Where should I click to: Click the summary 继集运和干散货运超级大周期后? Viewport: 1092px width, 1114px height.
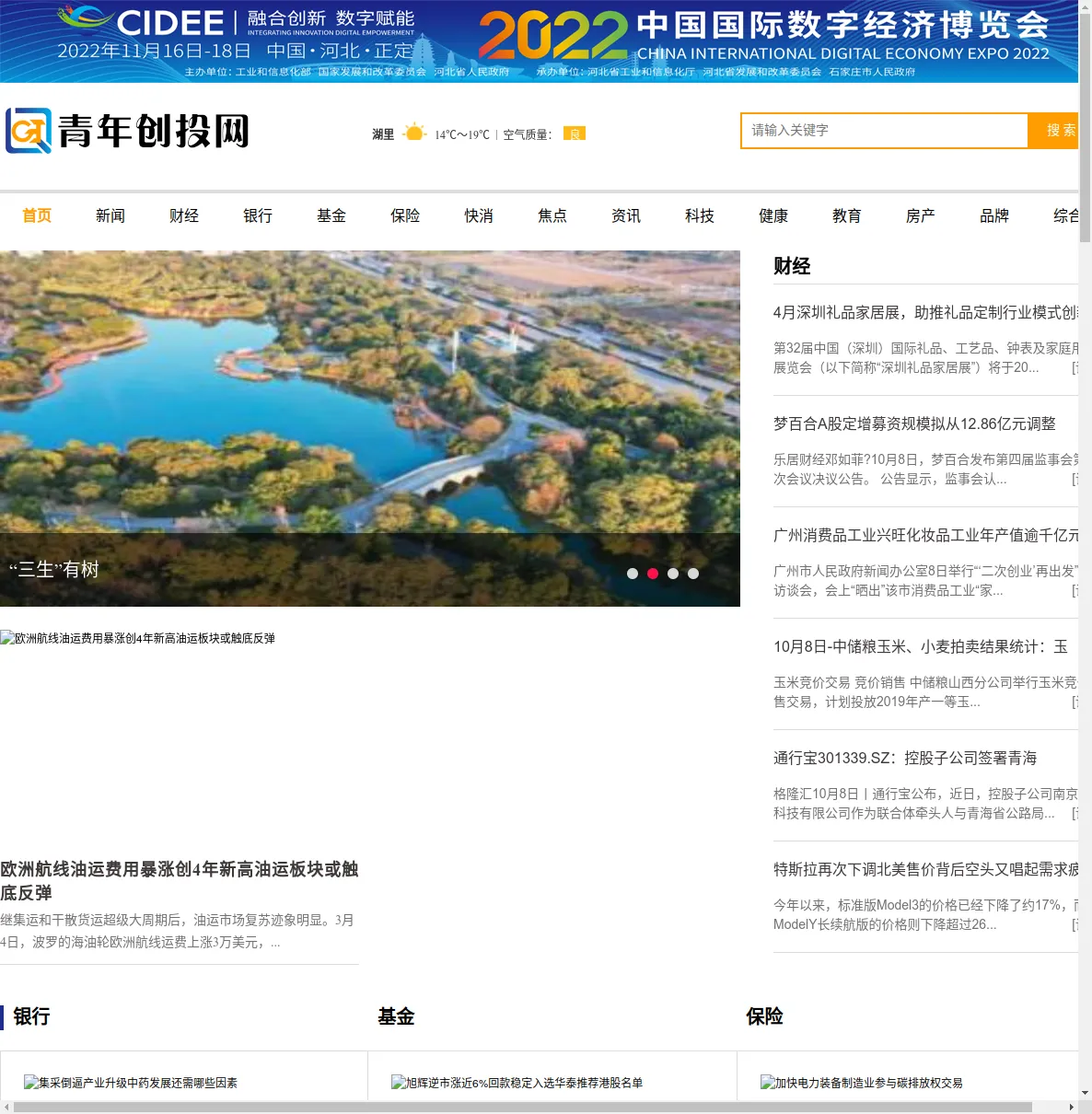[178, 931]
